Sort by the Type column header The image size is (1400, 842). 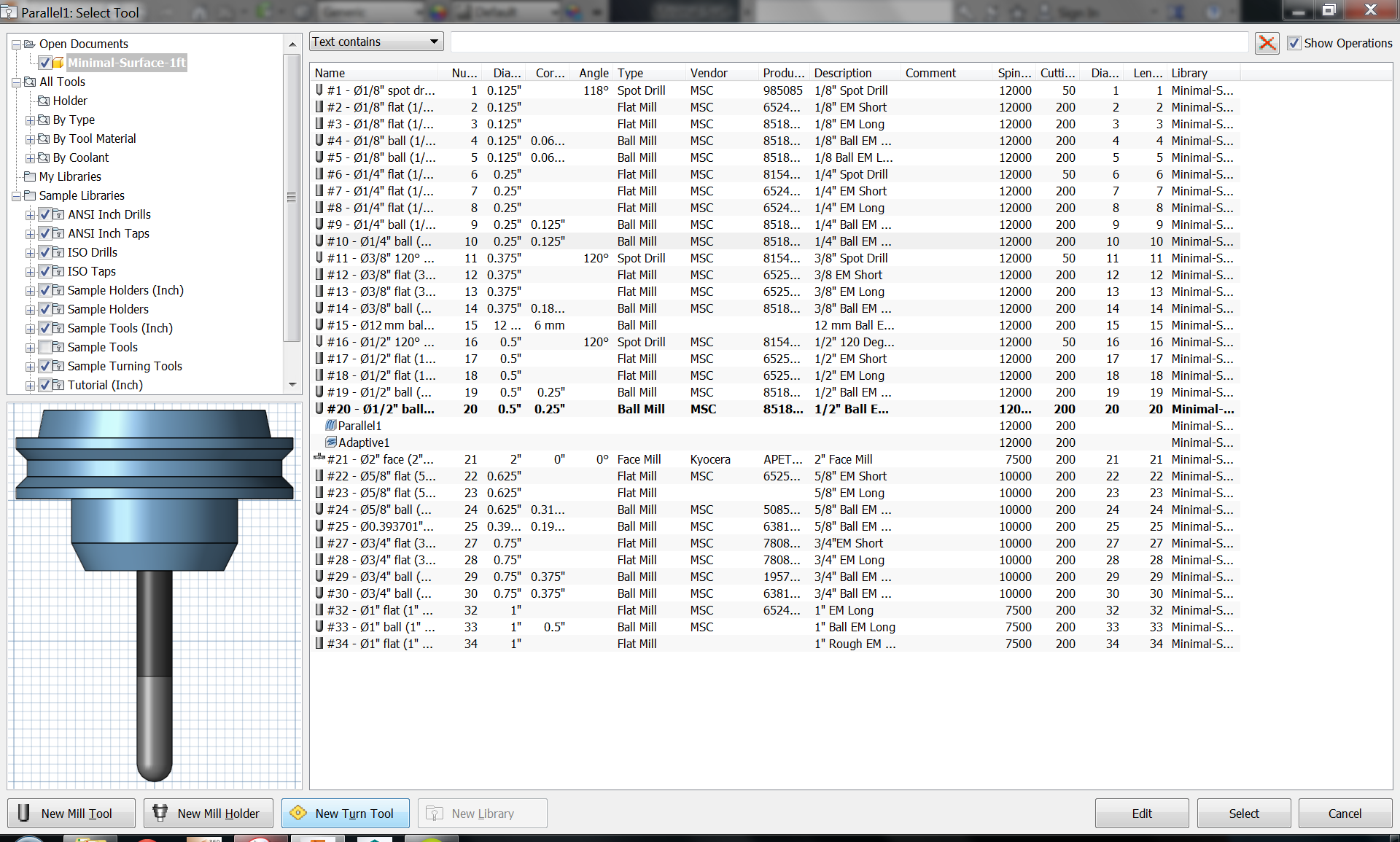click(x=650, y=73)
